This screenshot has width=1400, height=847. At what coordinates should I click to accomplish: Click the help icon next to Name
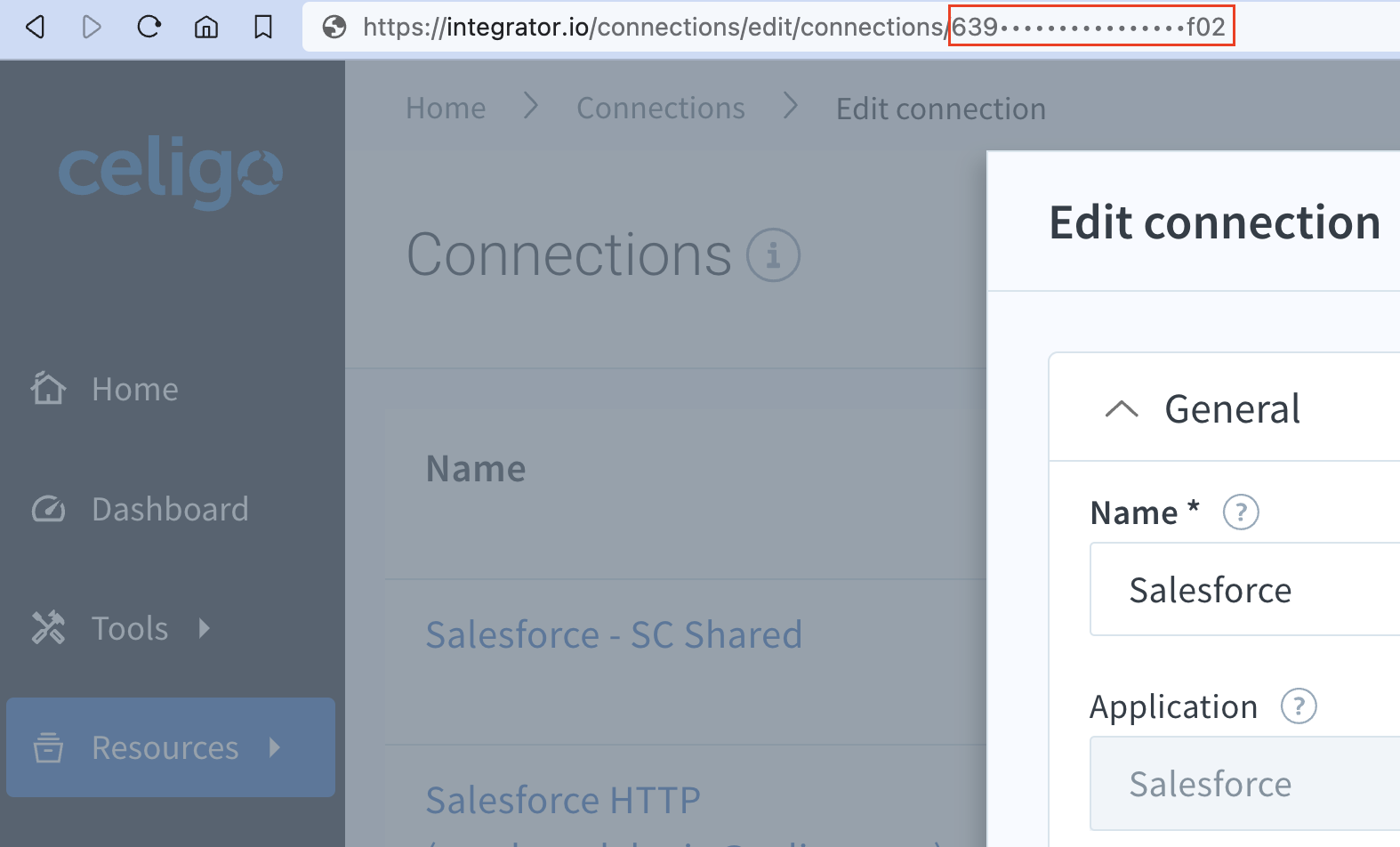pos(1241,512)
